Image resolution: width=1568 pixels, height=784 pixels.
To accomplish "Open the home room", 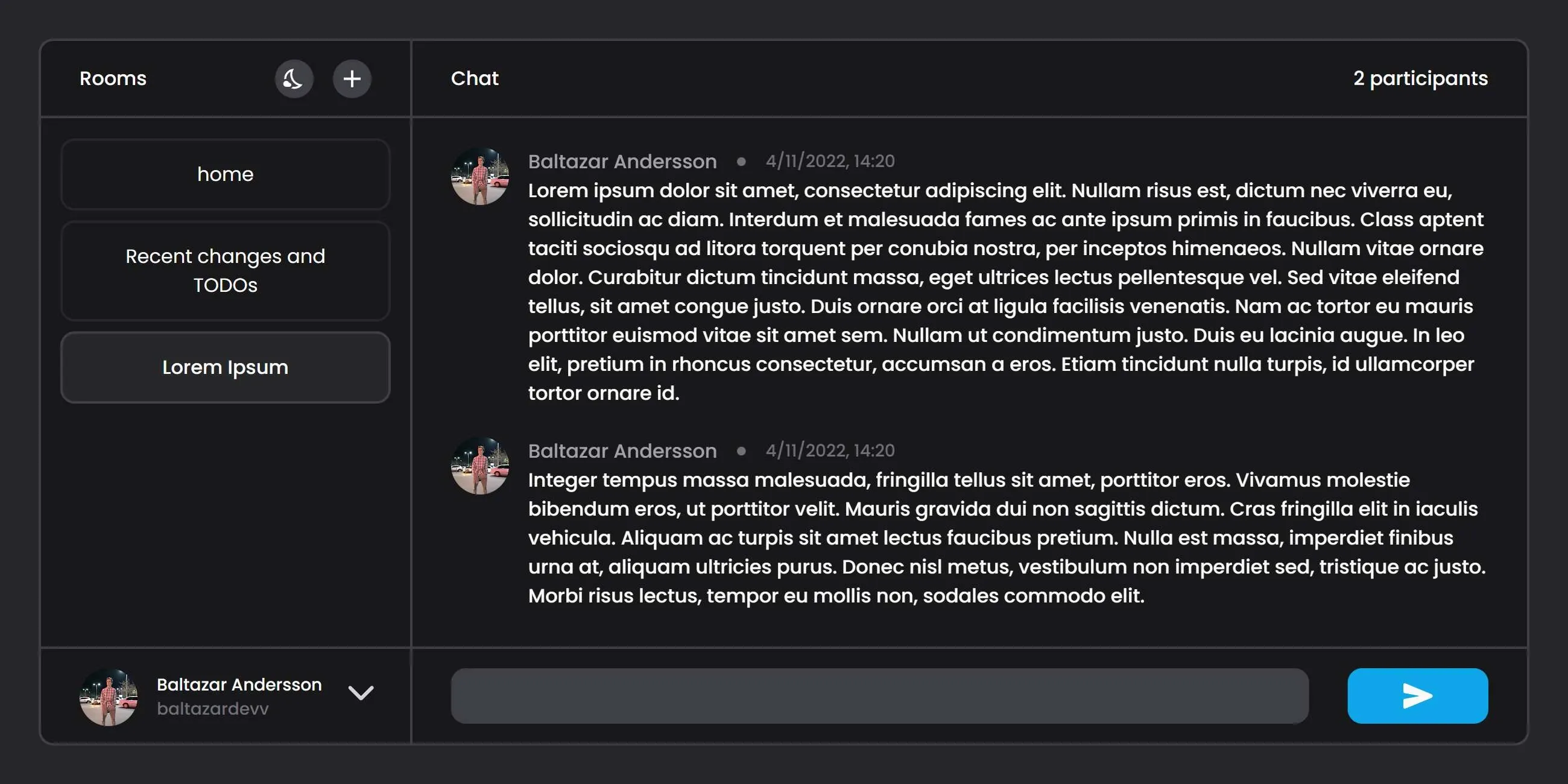I will pyautogui.click(x=225, y=174).
